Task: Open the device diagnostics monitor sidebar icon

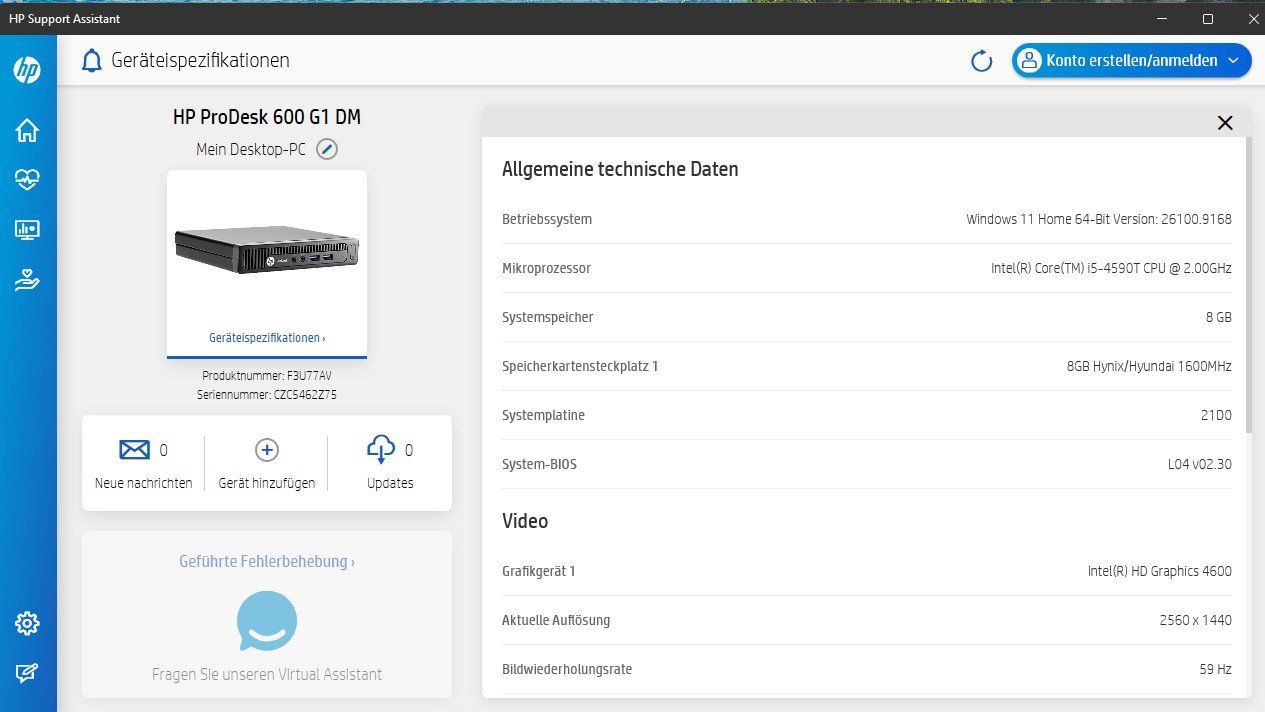Action: pyautogui.click(x=27, y=230)
